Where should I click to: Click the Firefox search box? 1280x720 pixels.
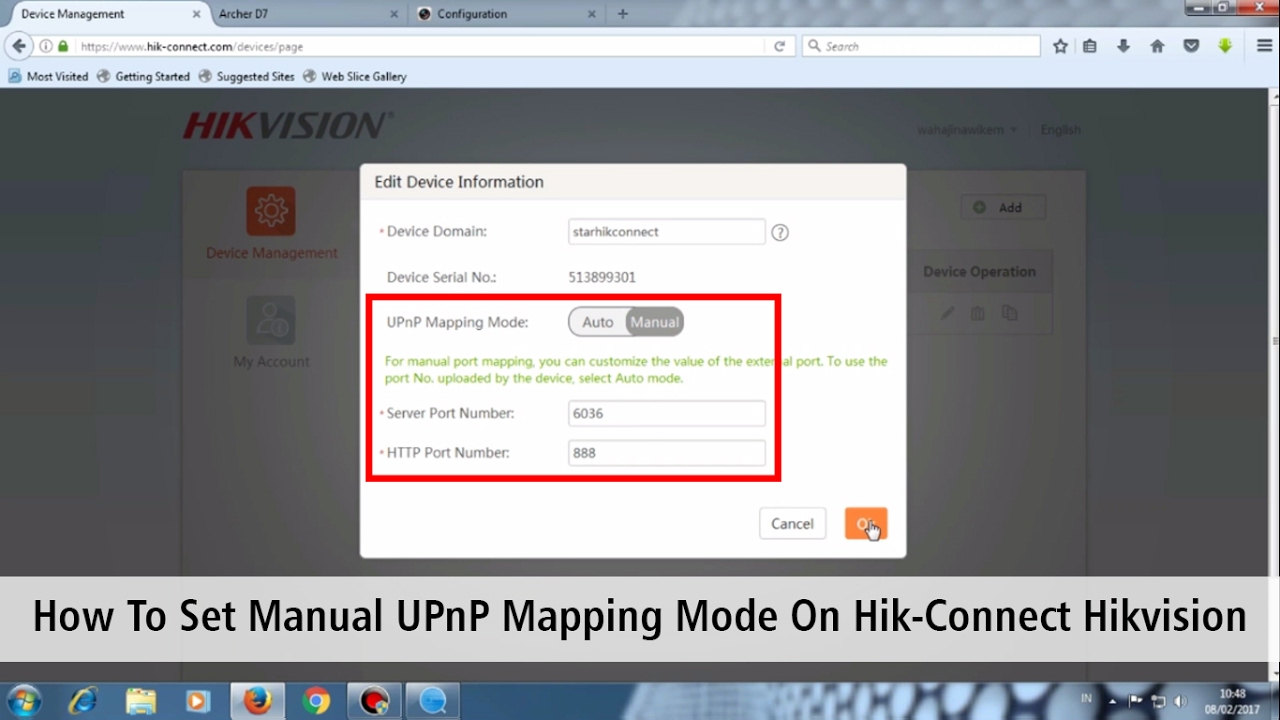pyautogui.click(x=922, y=46)
